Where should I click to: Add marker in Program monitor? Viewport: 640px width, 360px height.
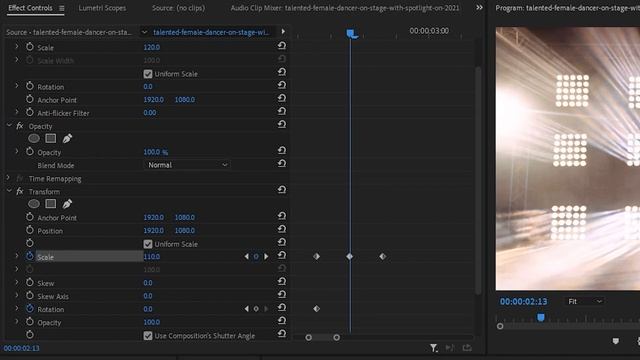(x=616, y=341)
